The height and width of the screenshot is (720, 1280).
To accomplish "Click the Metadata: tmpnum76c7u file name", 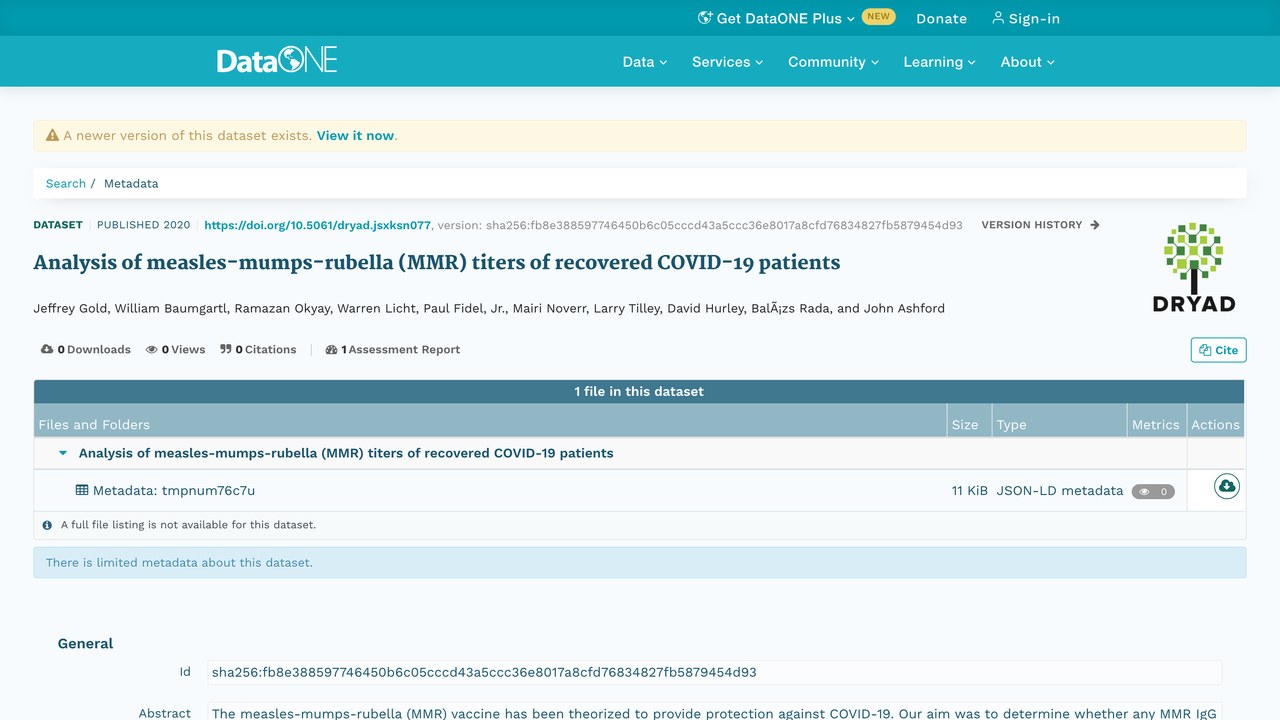I will point(174,490).
